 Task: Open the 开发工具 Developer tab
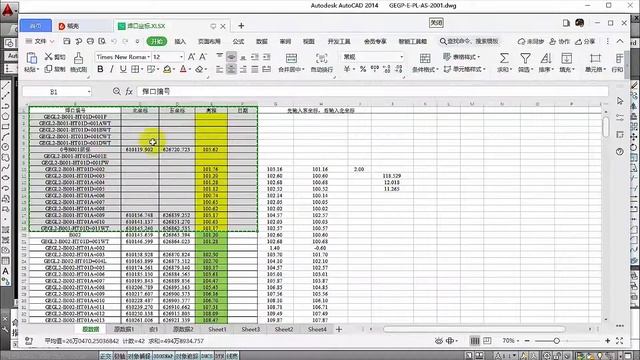339,41
